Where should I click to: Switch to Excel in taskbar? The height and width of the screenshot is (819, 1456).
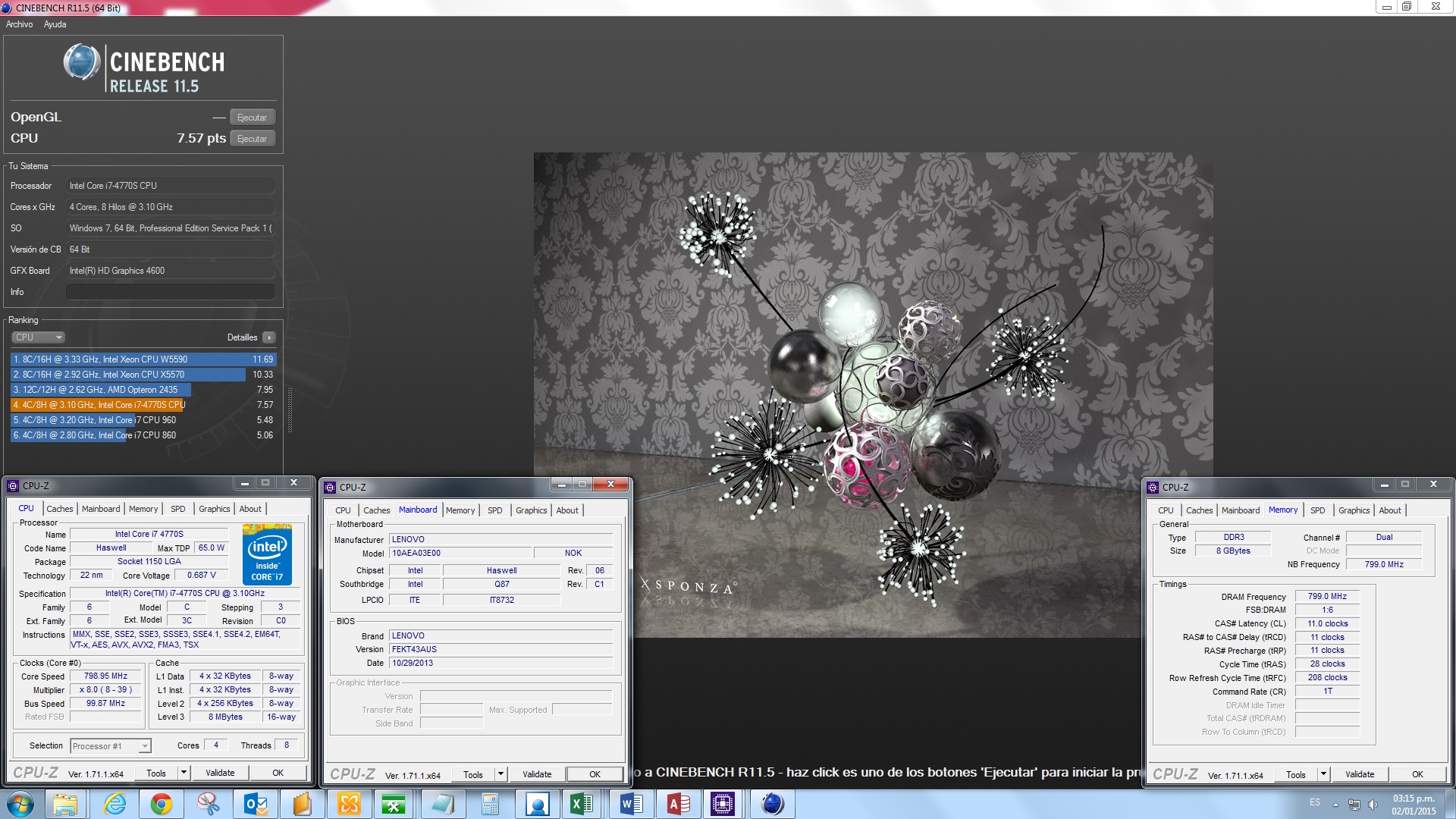(582, 804)
